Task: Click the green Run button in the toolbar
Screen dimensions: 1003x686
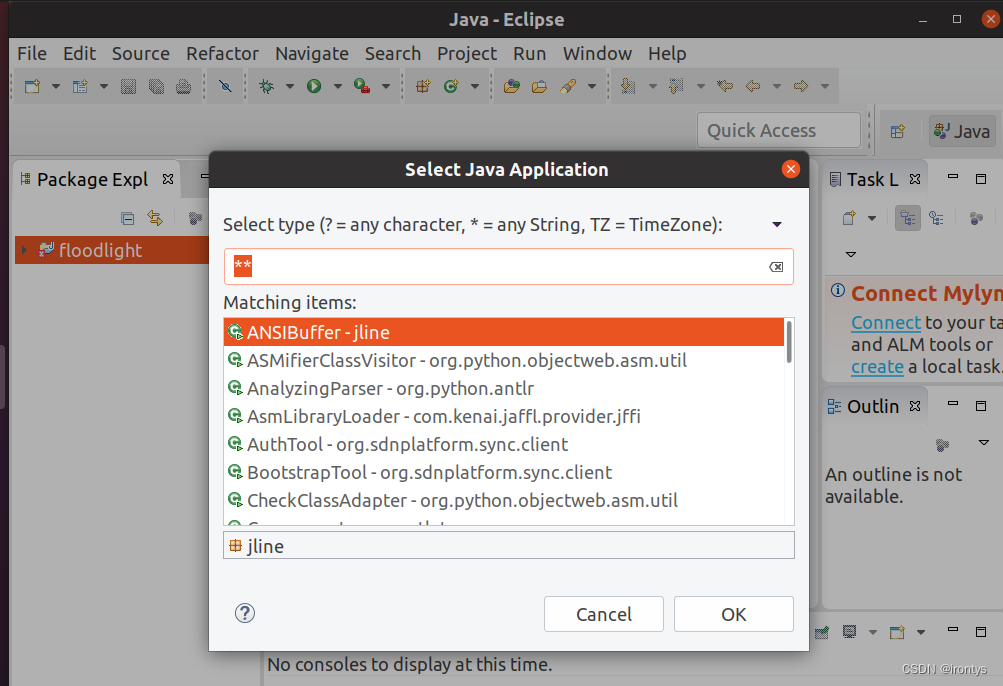Action: [x=314, y=86]
